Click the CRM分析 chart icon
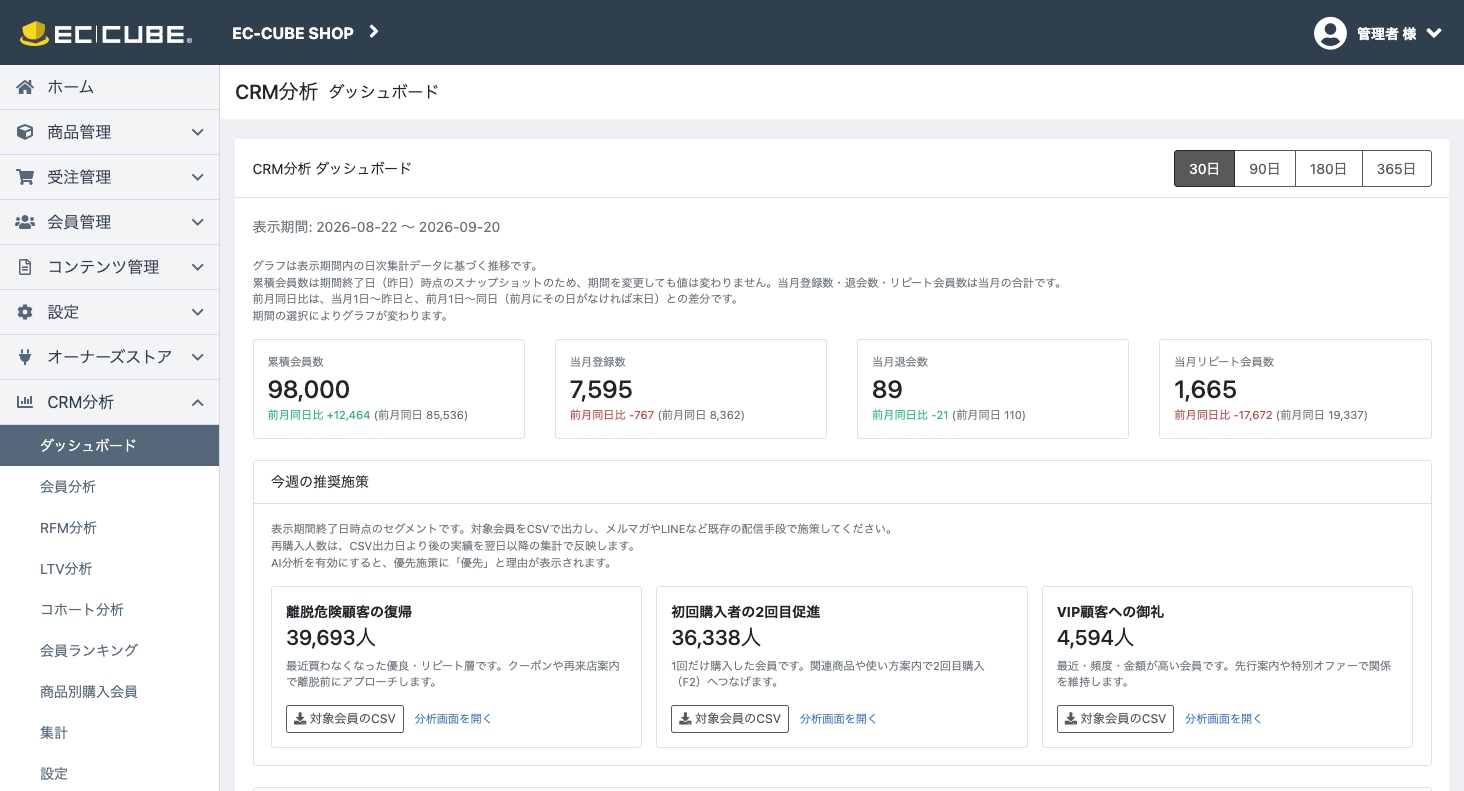 (25, 402)
